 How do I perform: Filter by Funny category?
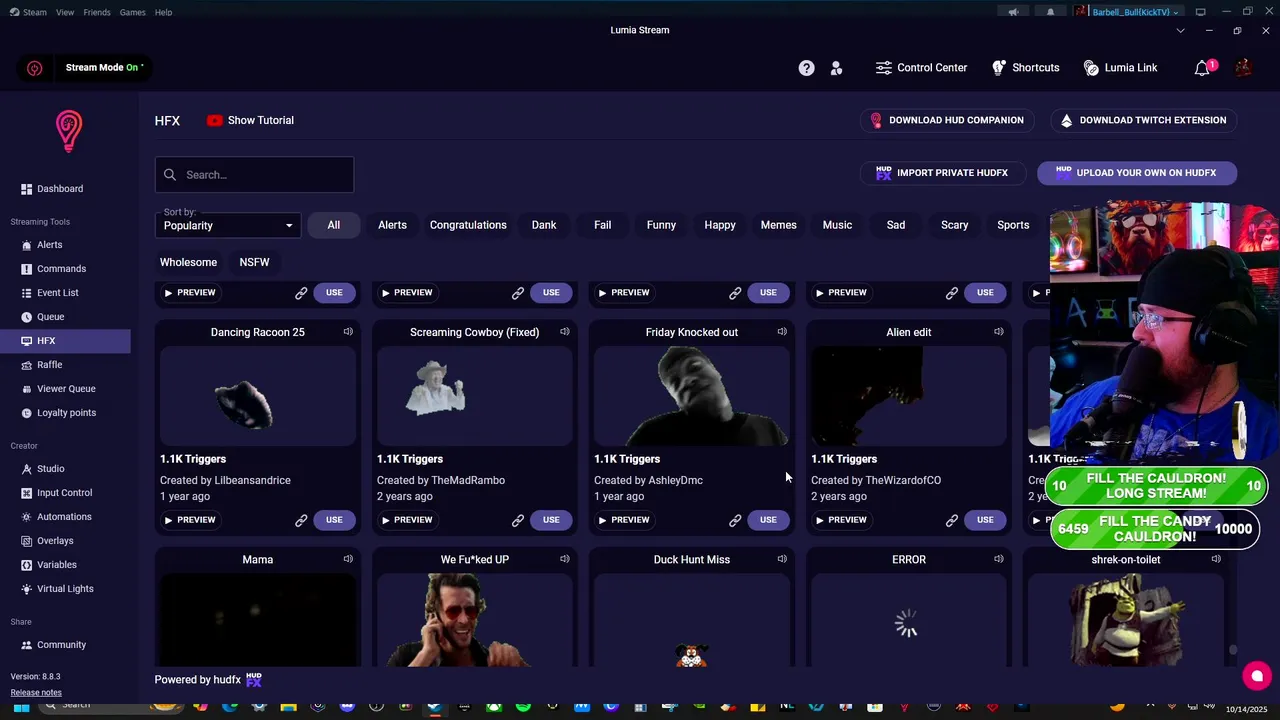pos(661,225)
